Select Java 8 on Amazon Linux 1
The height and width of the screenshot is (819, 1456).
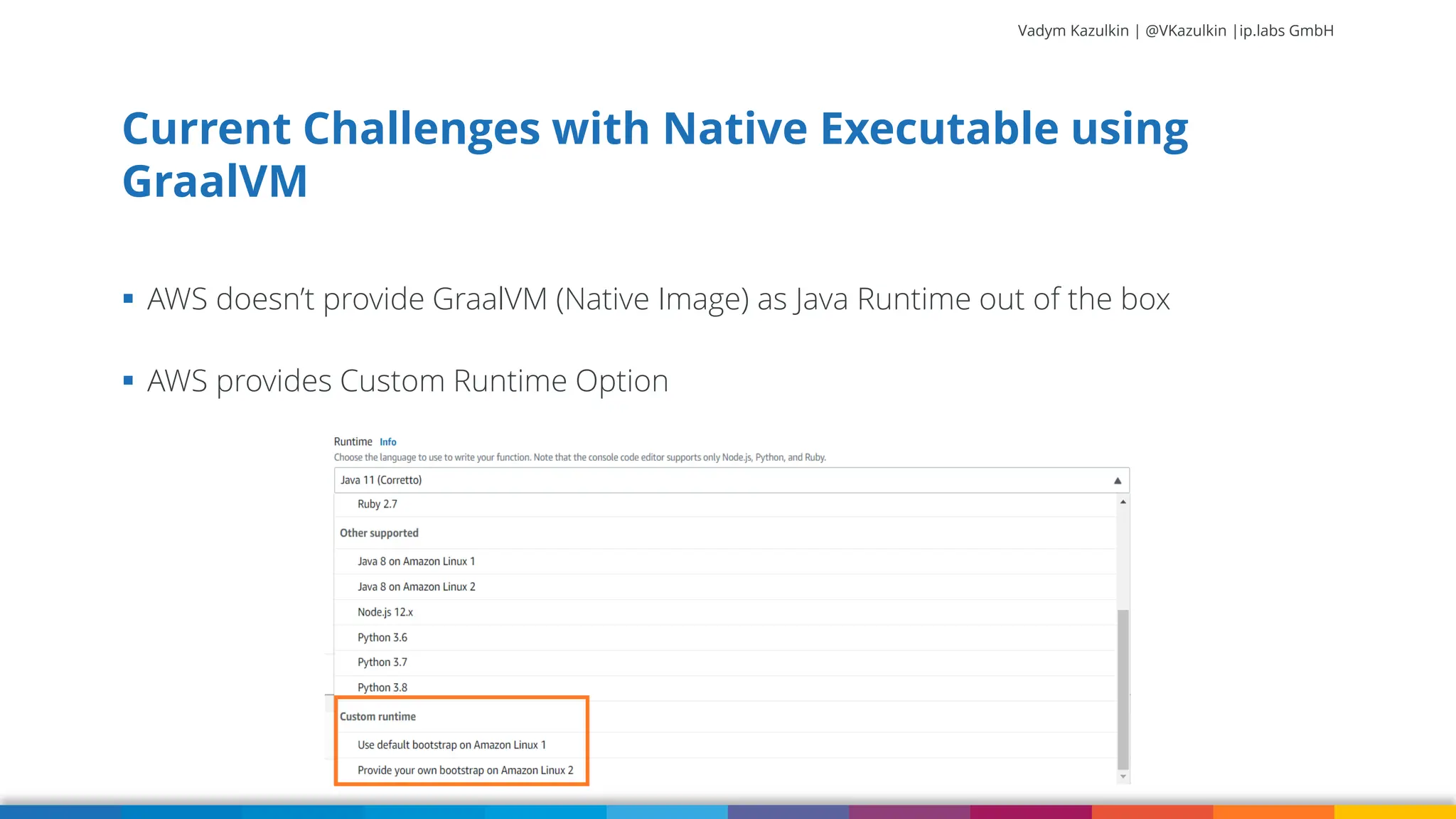[416, 562]
